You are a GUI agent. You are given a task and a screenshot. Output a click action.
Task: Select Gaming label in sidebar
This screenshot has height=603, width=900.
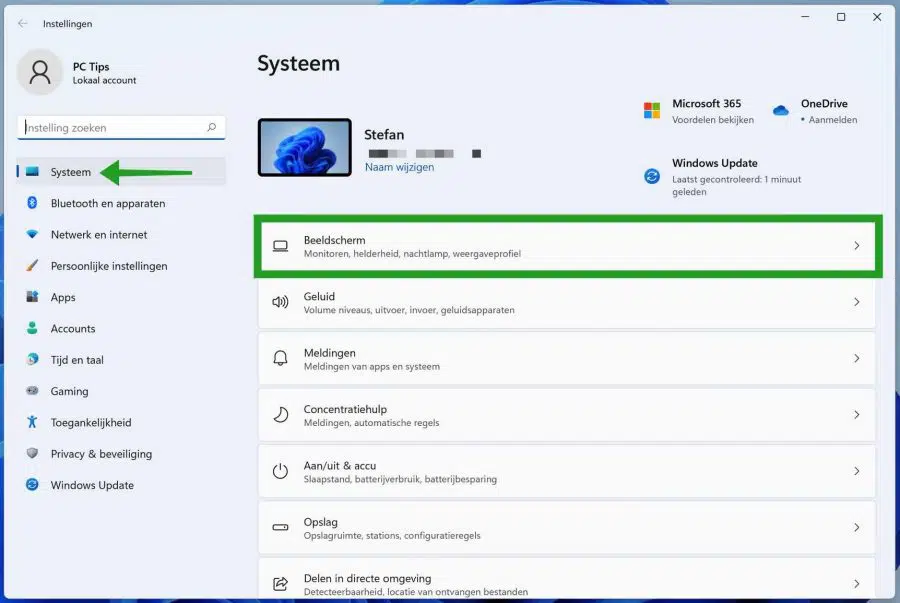(x=69, y=391)
